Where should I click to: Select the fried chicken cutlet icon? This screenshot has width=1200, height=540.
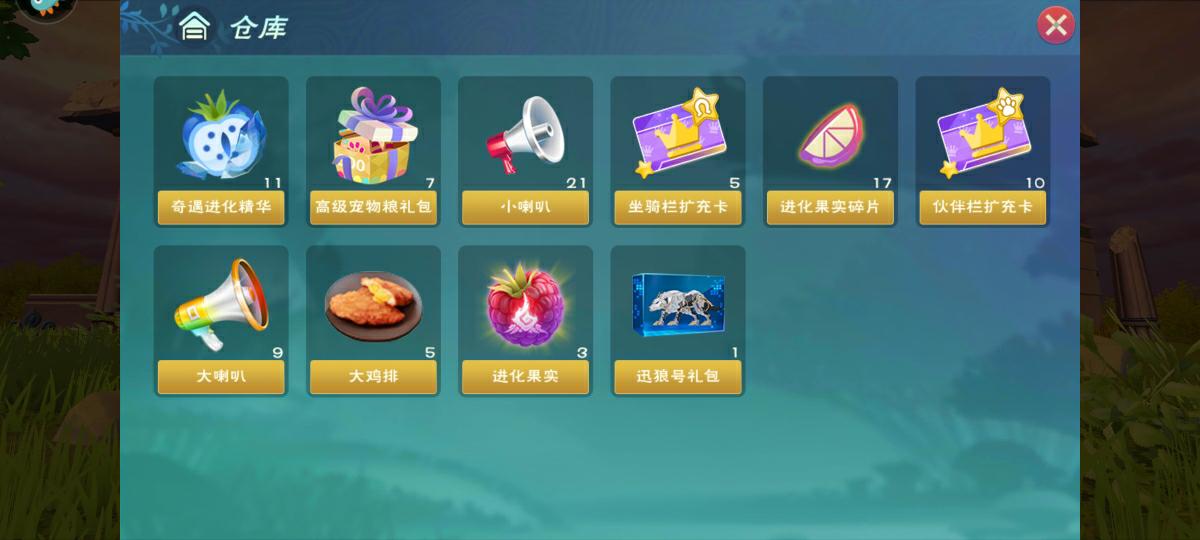tap(373, 304)
